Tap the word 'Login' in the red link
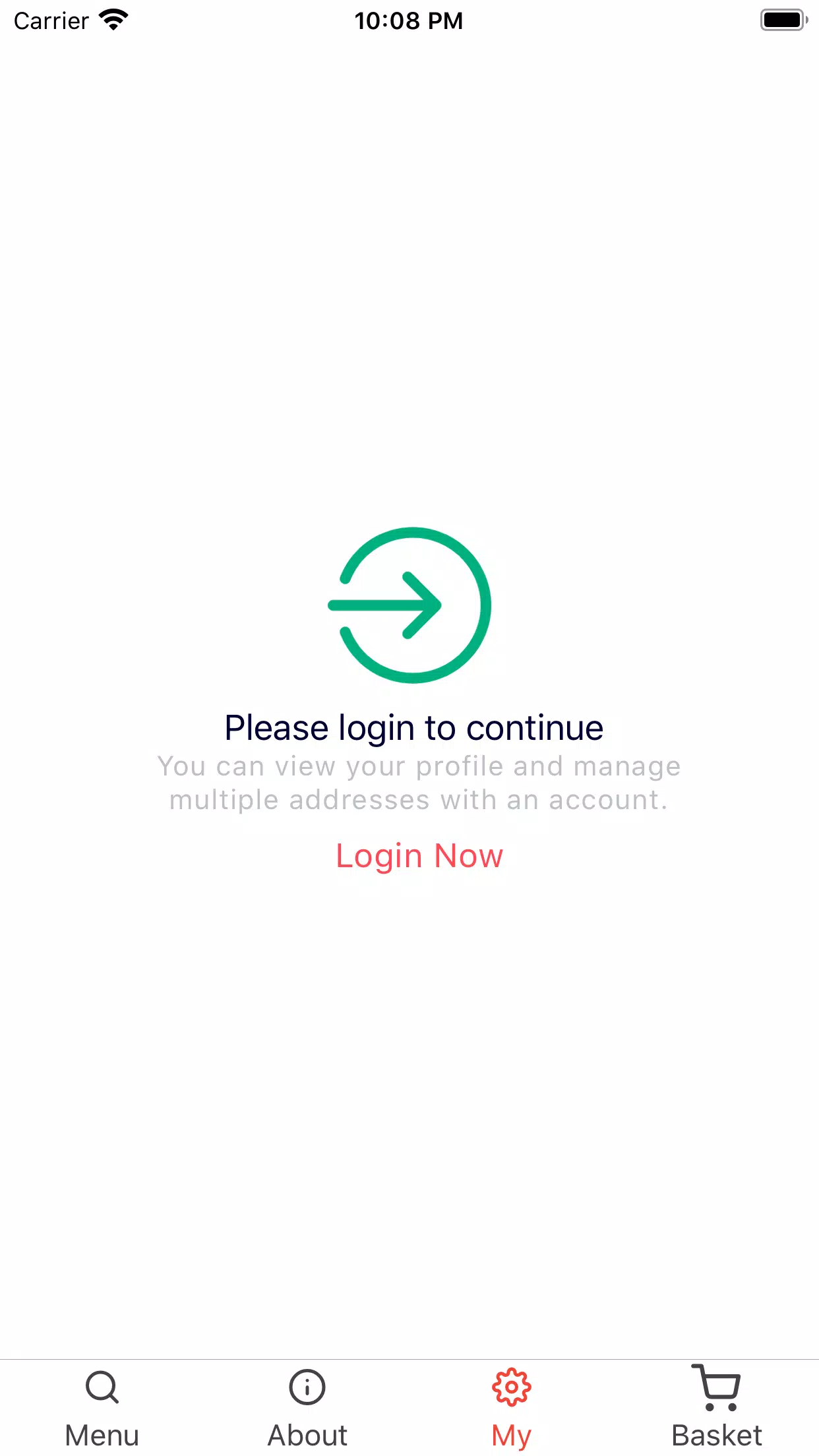The height and width of the screenshot is (1456, 819). tap(379, 857)
